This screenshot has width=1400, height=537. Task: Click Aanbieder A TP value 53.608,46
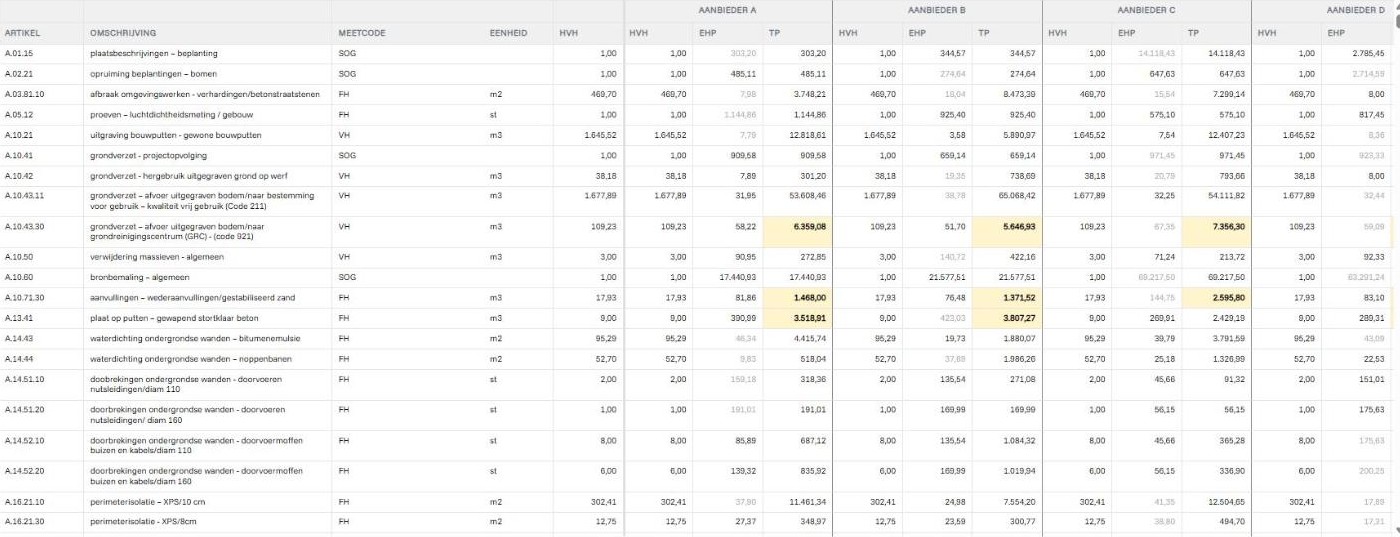pyautogui.click(x=807, y=196)
